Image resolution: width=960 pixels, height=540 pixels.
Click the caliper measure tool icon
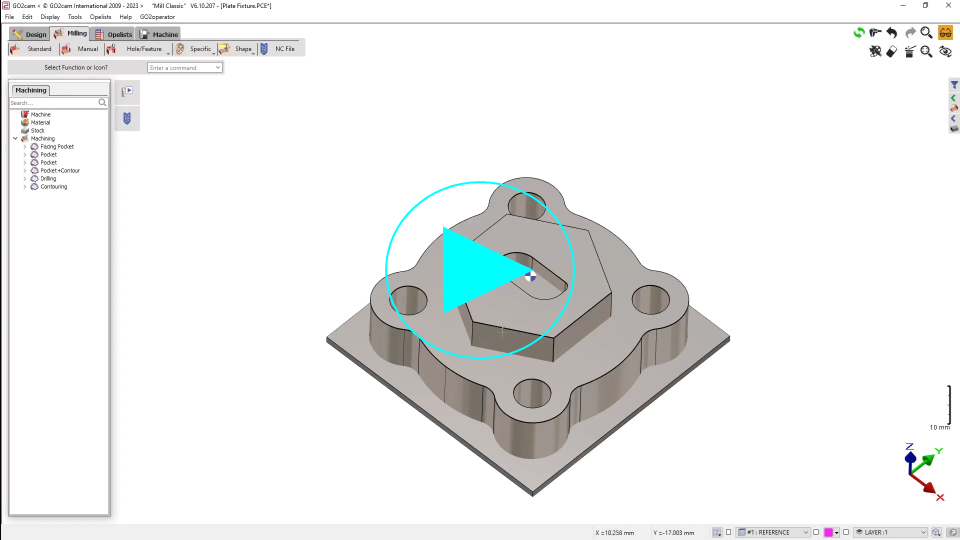875,33
